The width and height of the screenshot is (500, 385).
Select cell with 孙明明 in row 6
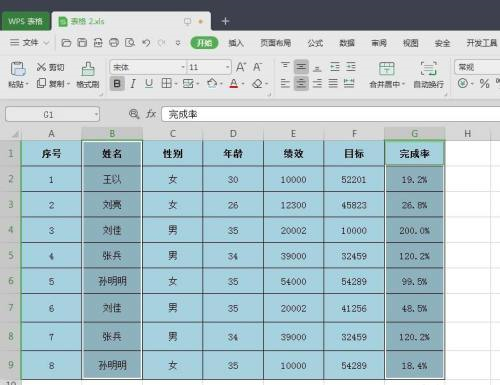pos(112,281)
